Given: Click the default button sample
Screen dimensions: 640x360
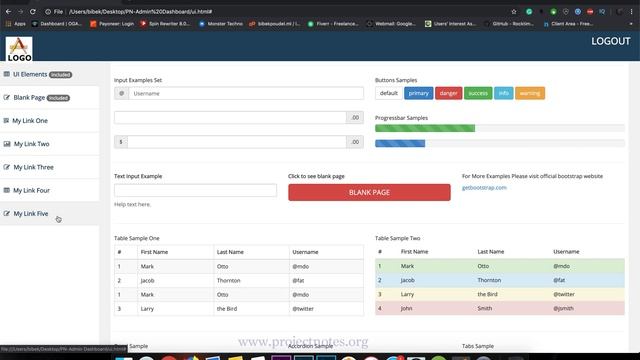Looking at the screenshot, I should pyautogui.click(x=389, y=93).
